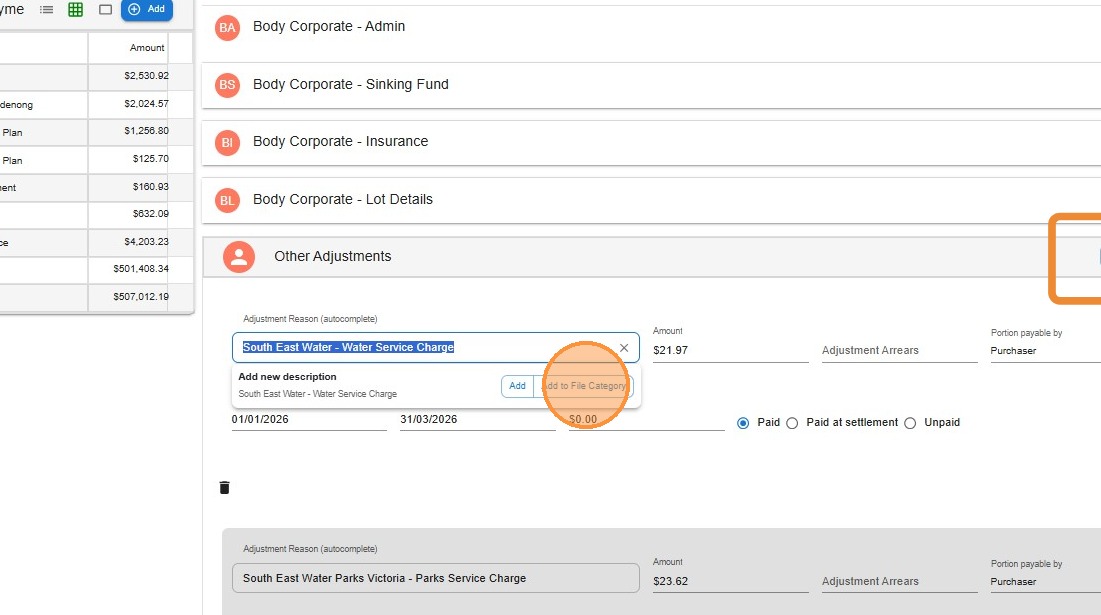
Task: Switch to green grid view icon
Action: pos(75,9)
